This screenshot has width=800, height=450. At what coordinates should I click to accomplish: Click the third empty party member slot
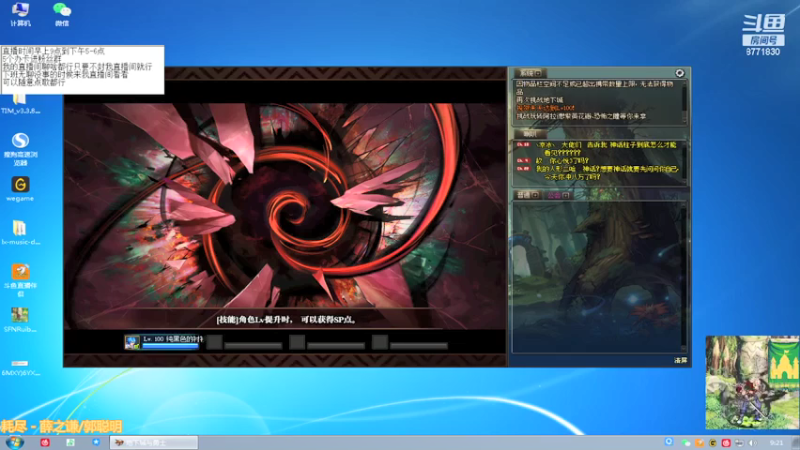380,342
